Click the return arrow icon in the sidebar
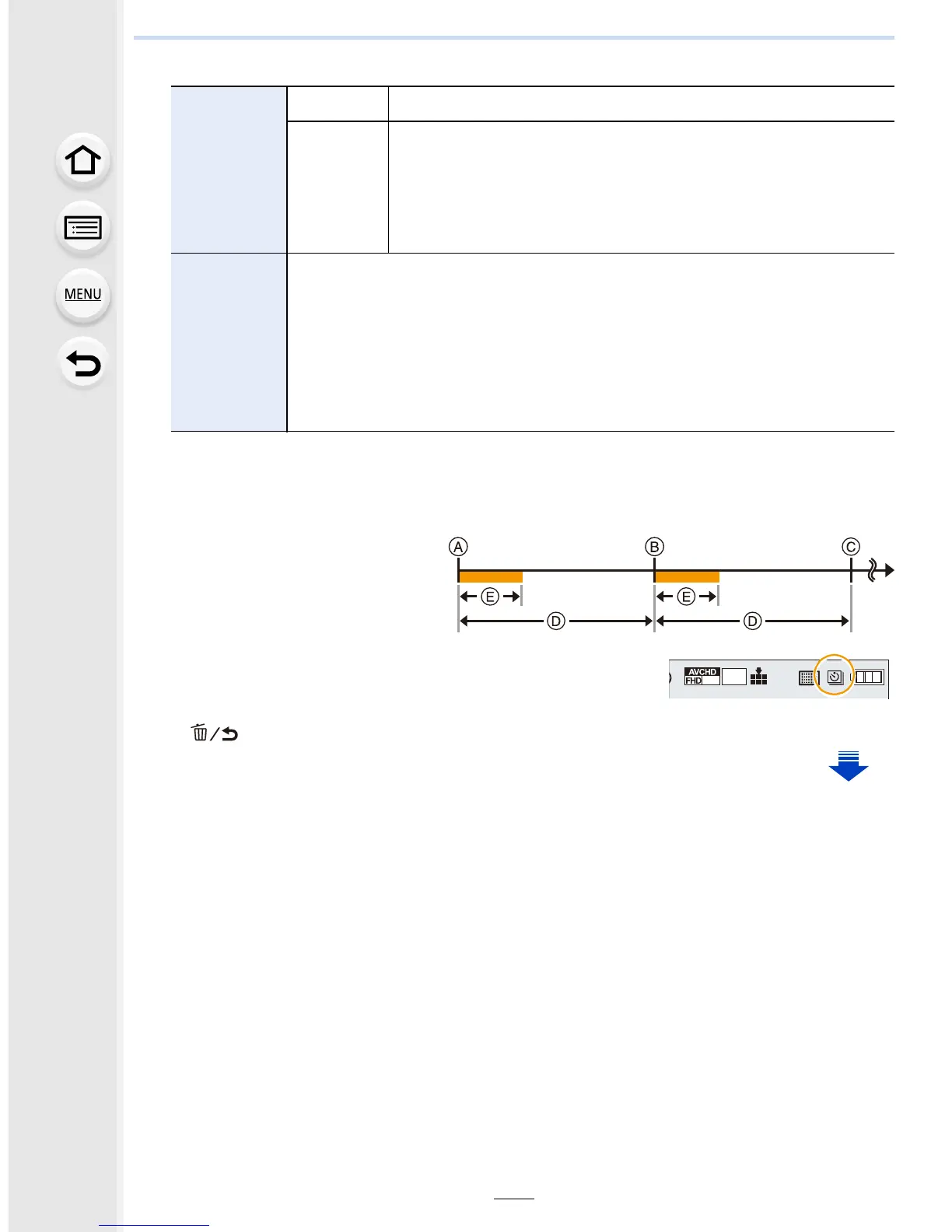This screenshot has height=1232, width=952. [82, 362]
